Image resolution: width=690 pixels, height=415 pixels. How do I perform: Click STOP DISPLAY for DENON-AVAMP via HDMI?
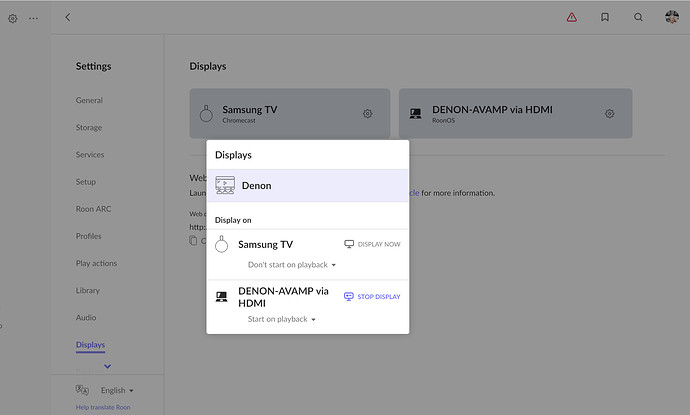click(372, 297)
